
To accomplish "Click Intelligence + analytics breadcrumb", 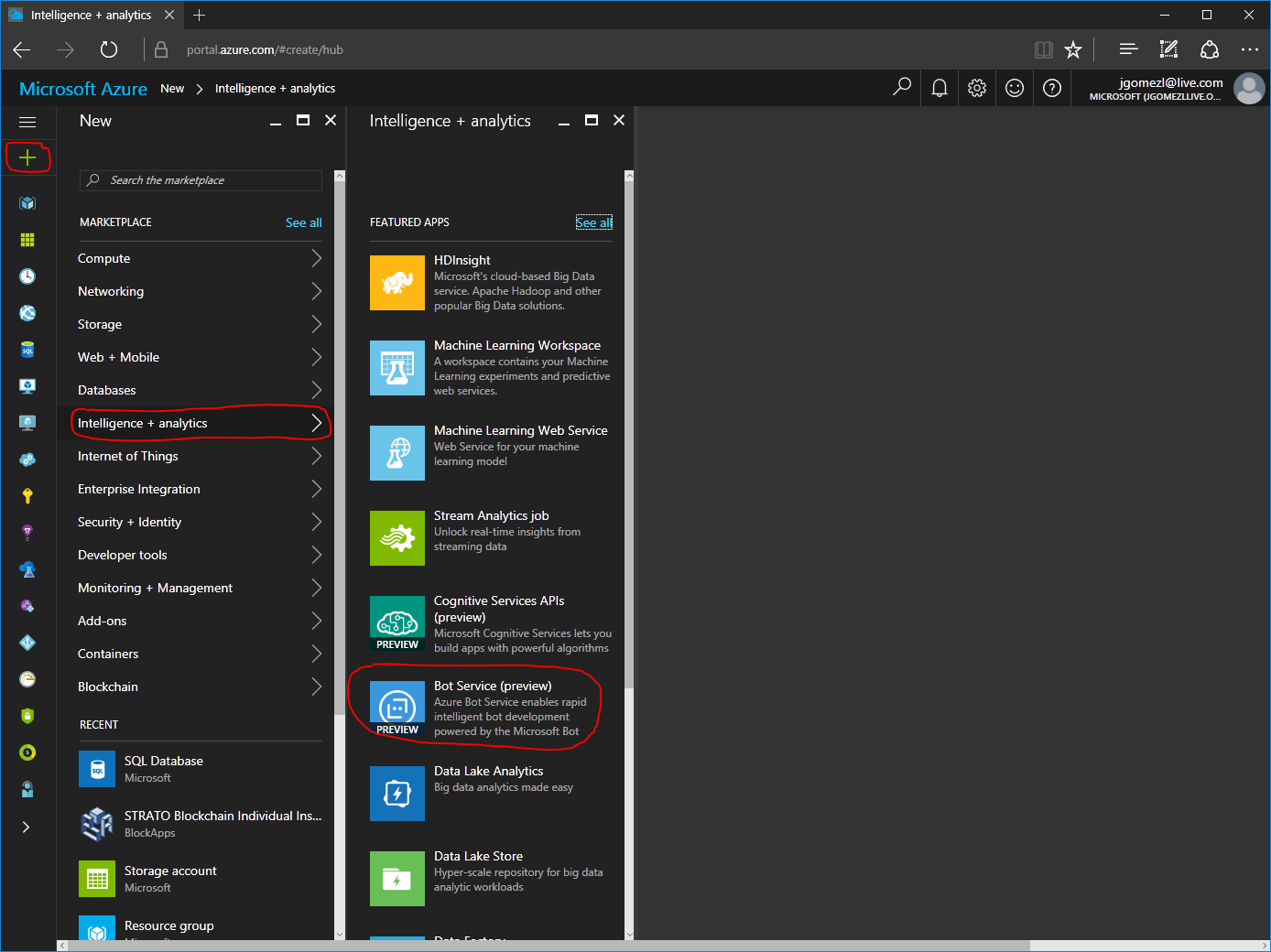I will click(275, 89).
